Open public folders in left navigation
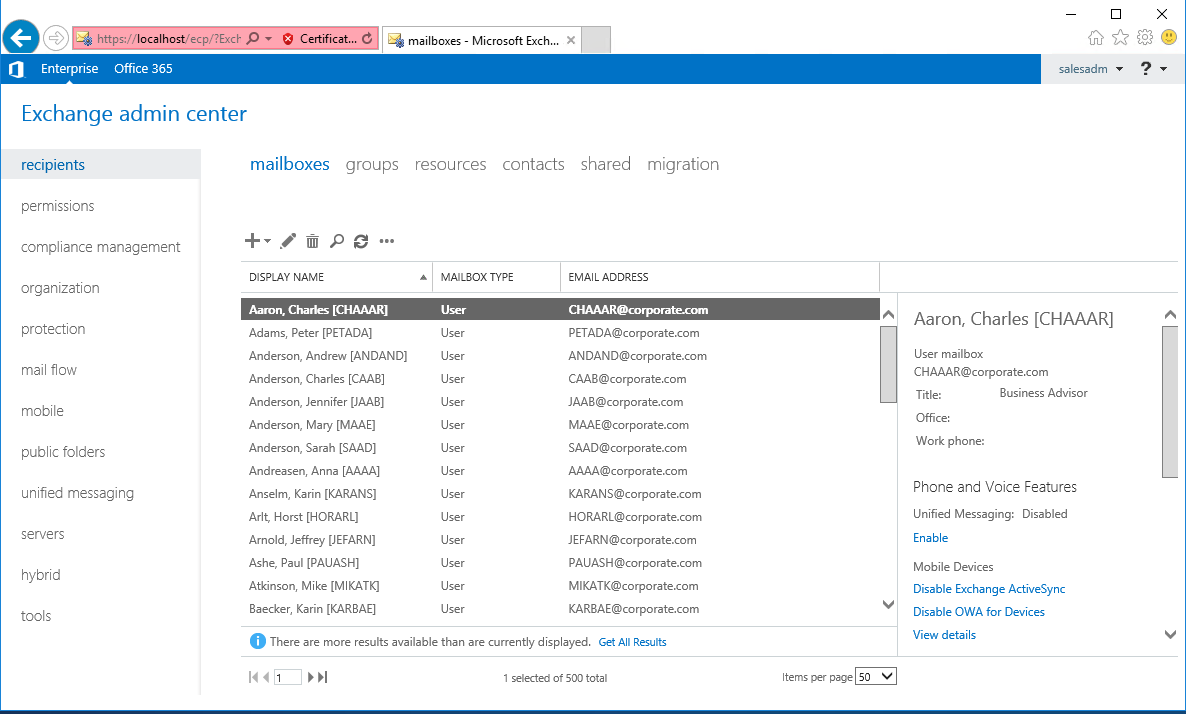1187x714 pixels. point(63,452)
